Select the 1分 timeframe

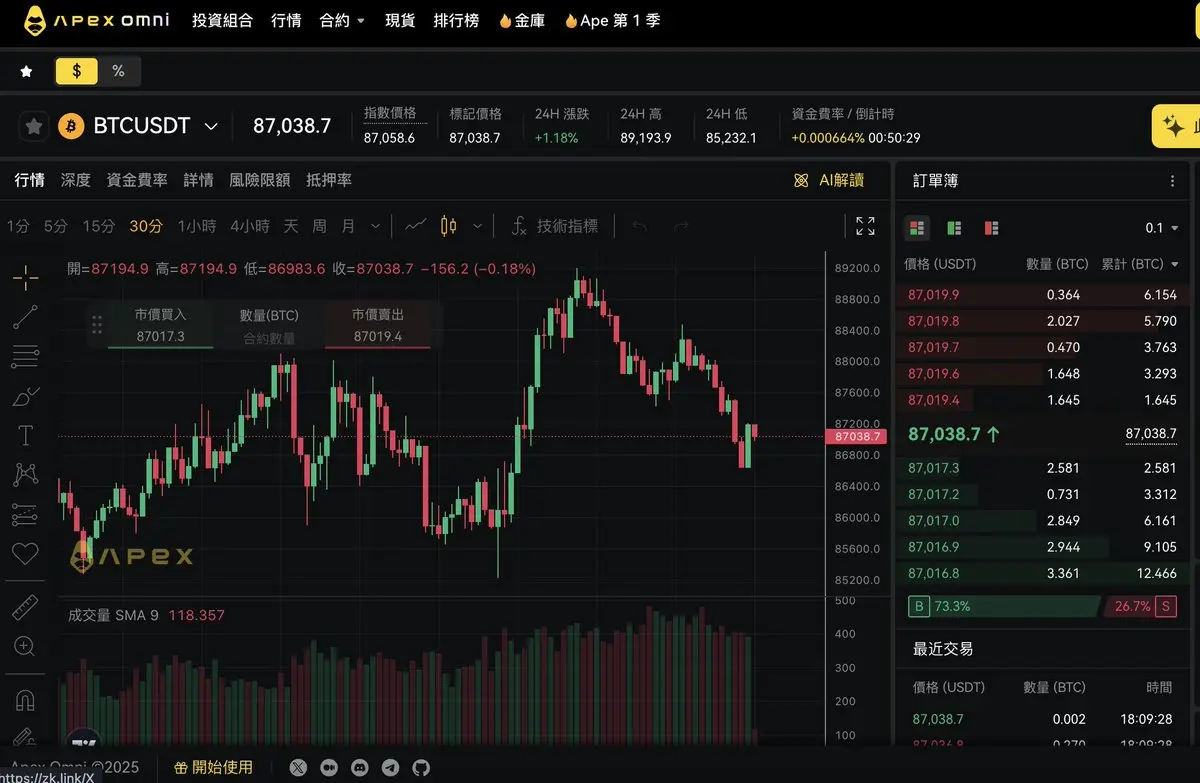(18, 226)
